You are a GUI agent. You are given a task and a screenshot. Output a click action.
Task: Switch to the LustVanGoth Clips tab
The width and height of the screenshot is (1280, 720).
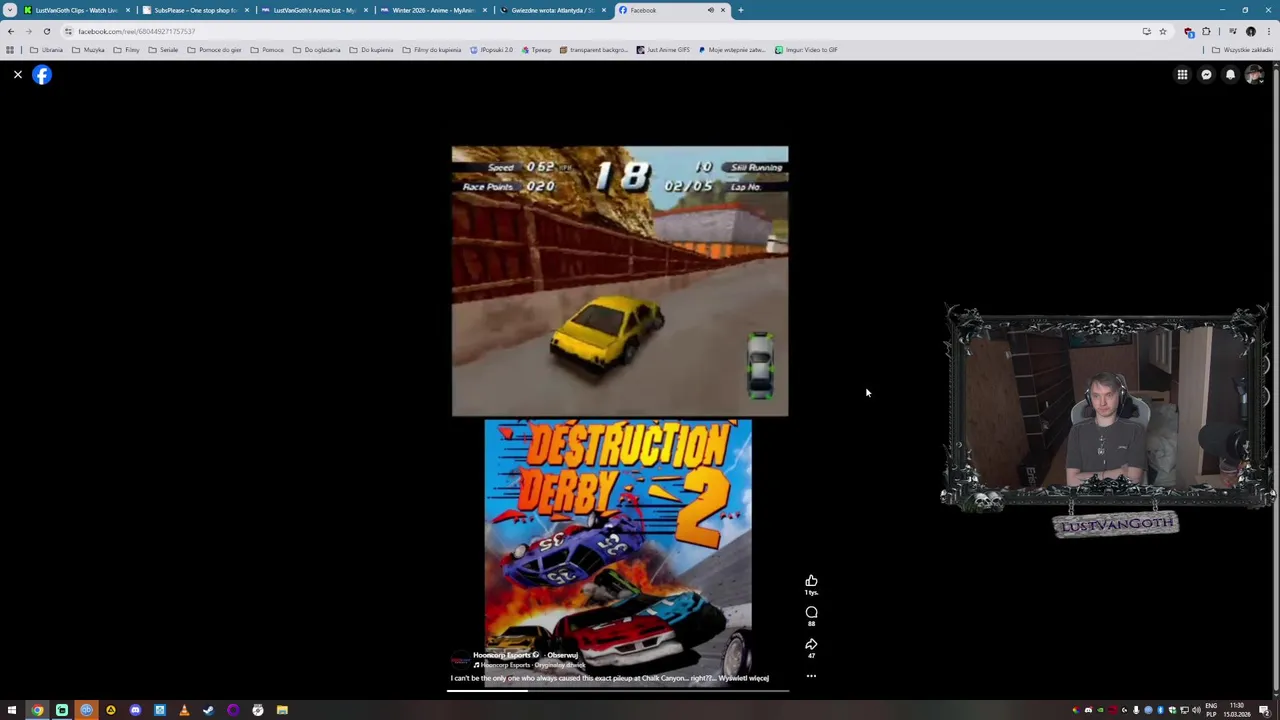click(77, 10)
